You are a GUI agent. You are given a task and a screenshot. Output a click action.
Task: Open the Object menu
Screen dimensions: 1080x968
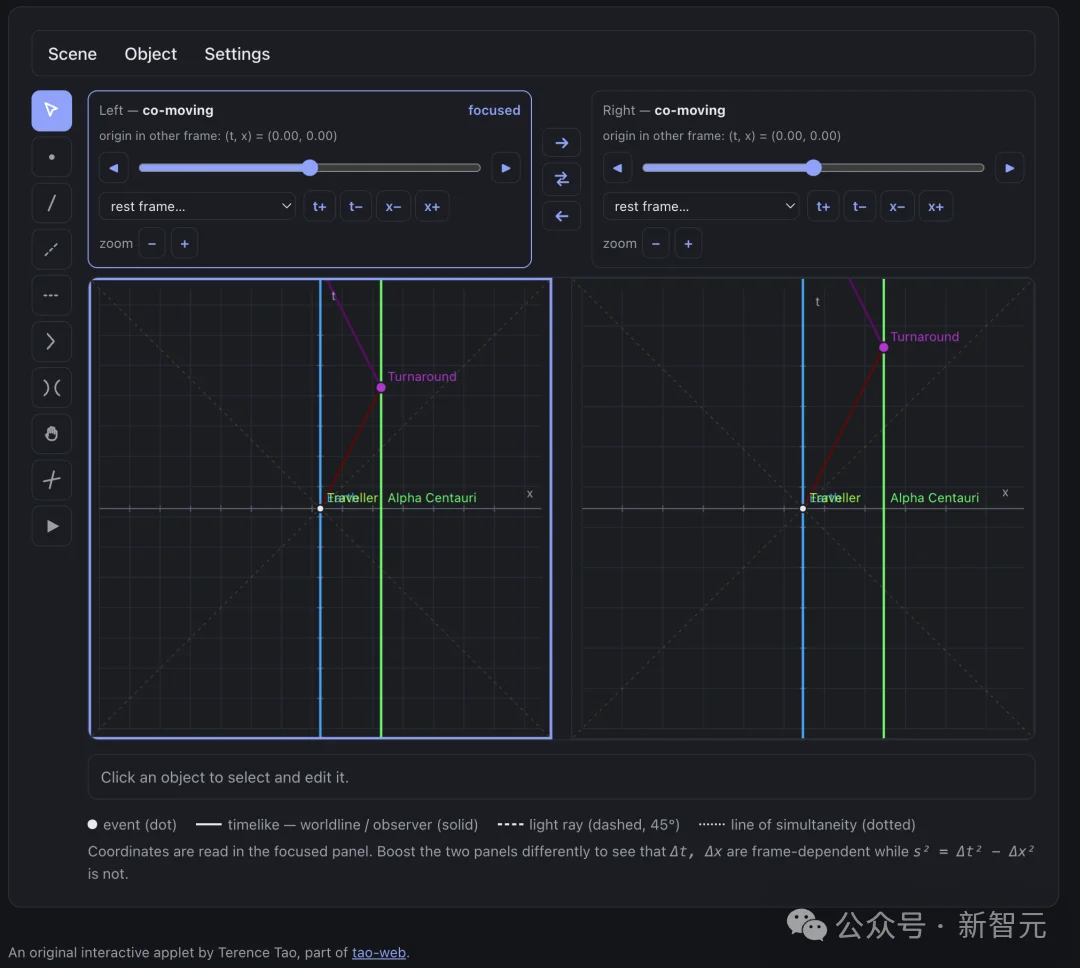point(150,54)
